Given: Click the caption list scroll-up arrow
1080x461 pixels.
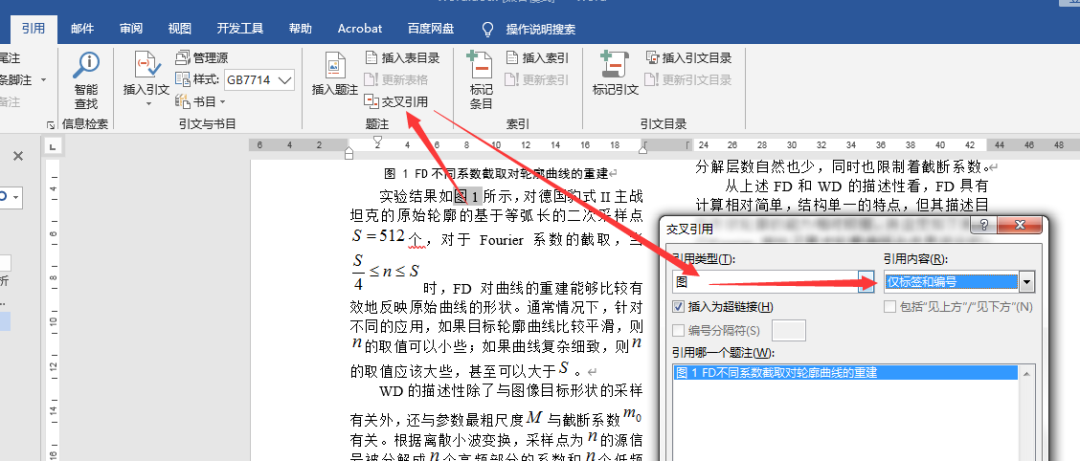Looking at the screenshot, I should coord(1027,373).
